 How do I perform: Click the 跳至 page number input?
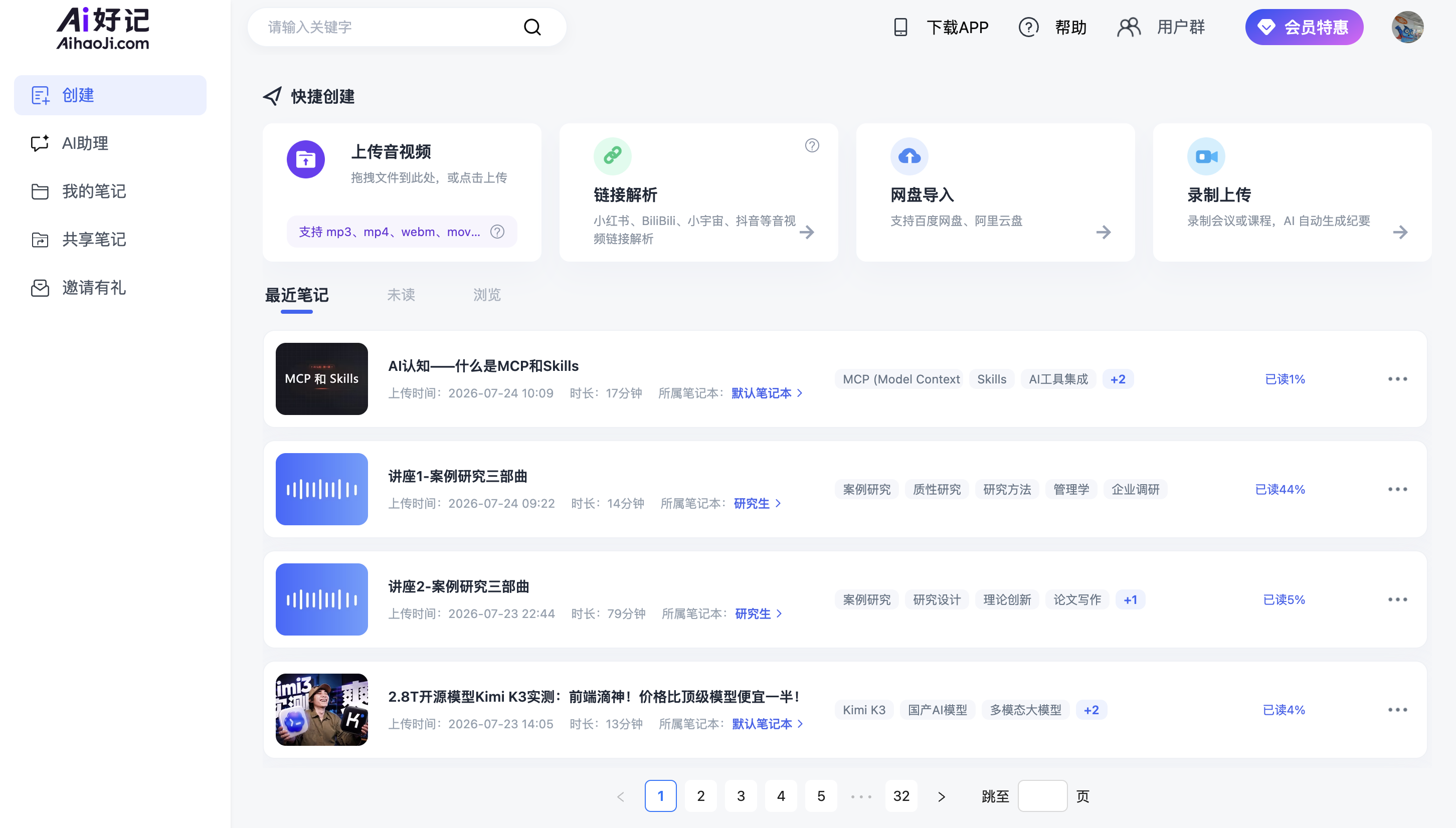[1042, 796]
